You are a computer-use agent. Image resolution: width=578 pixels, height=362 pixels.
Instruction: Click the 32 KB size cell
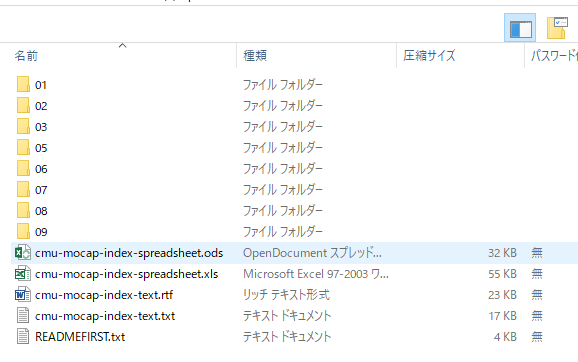[502, 253]
